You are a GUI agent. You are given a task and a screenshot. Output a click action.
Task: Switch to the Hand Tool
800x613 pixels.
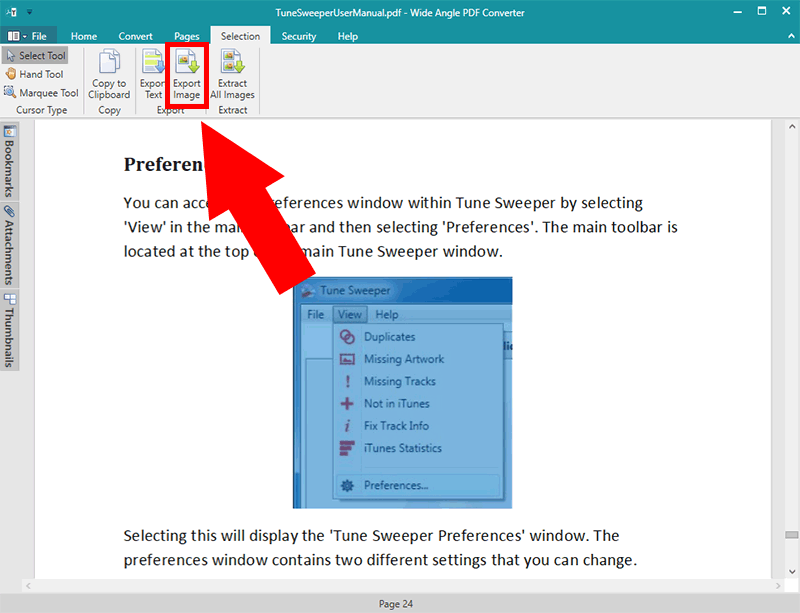[x=34, y=74]
